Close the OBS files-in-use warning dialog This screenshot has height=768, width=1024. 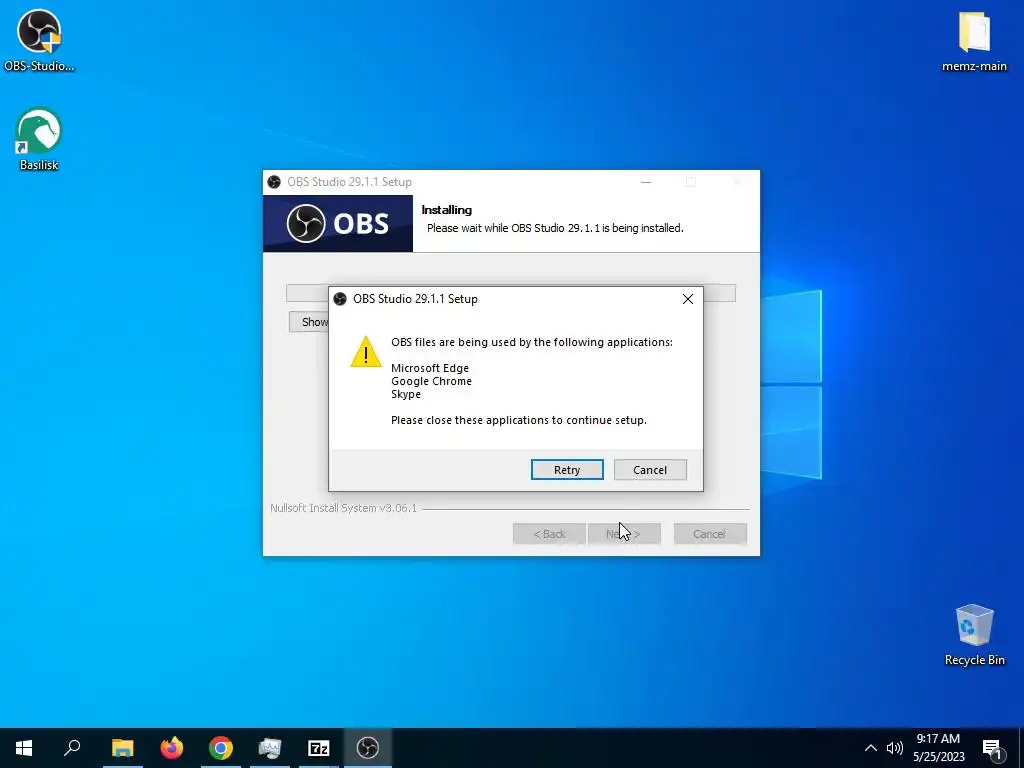[688, 299]
